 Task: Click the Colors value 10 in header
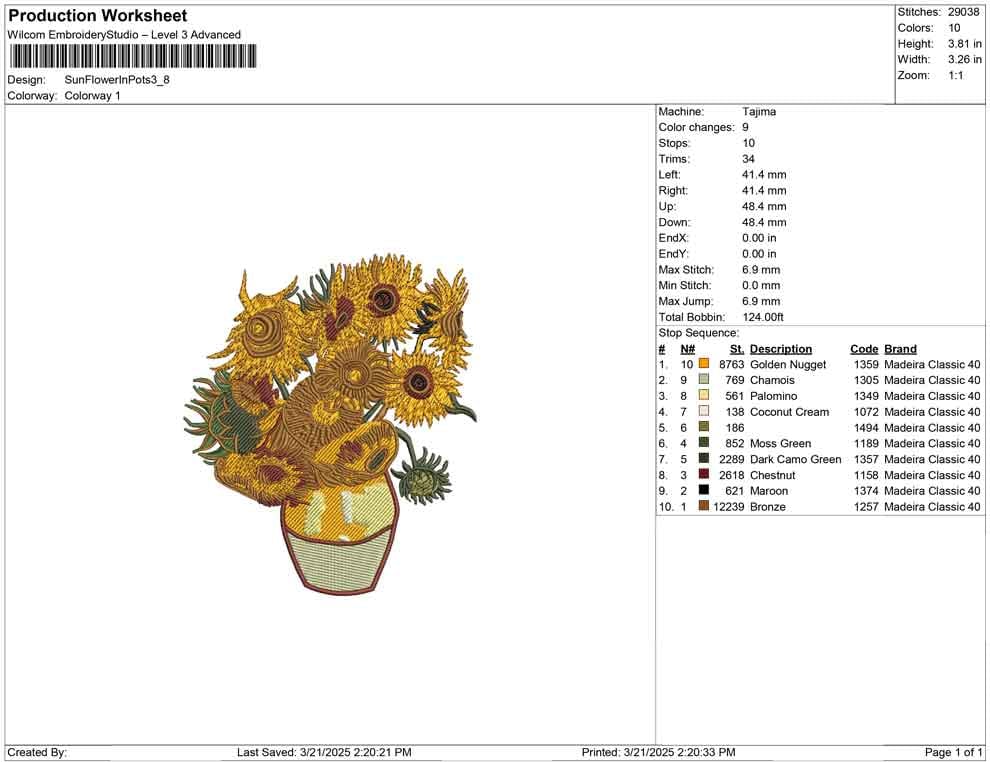point(954,28)
